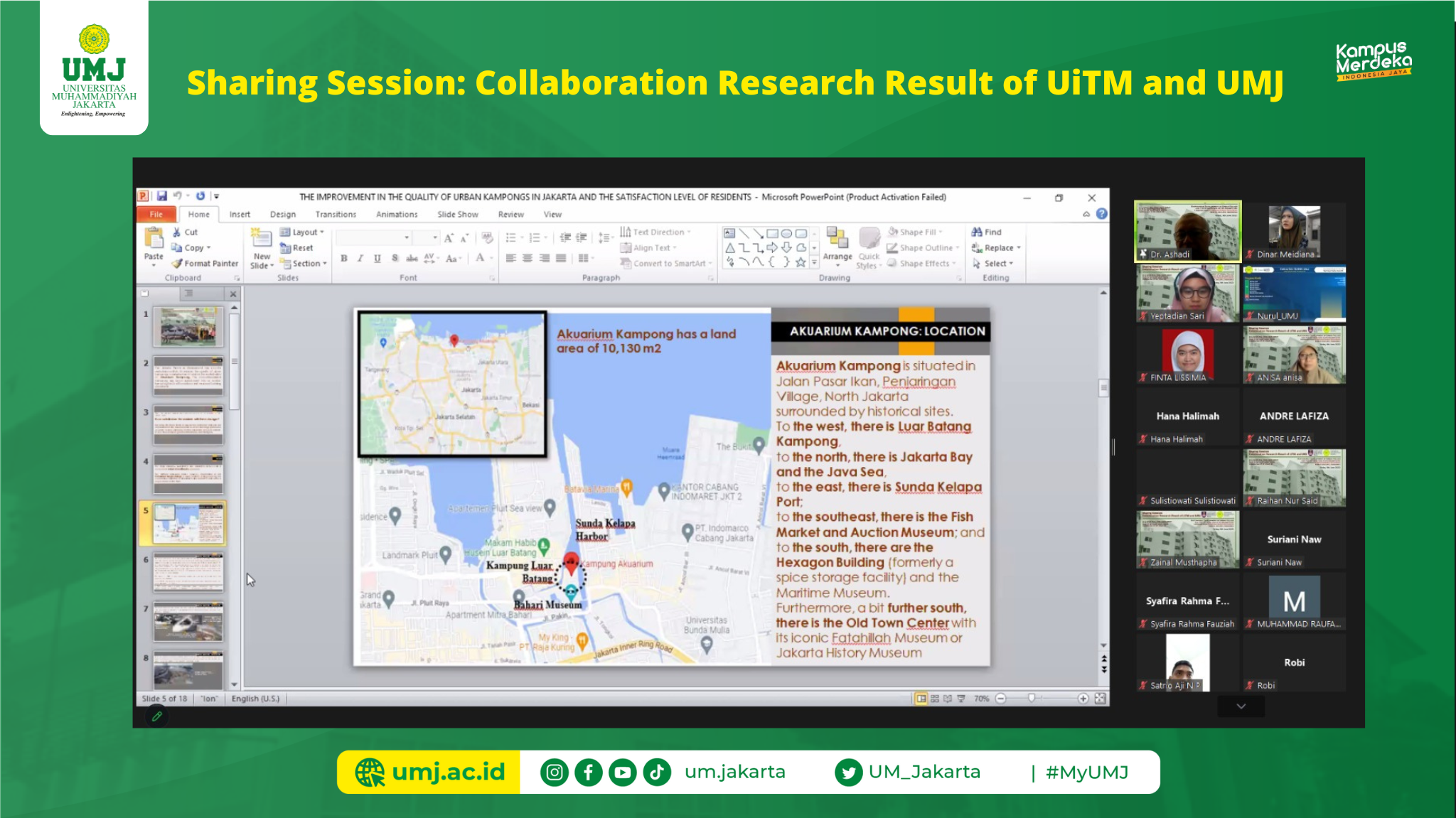Toggle Italic formatting
Viewport: 1456px width, 818px height.
click(360, 258)
